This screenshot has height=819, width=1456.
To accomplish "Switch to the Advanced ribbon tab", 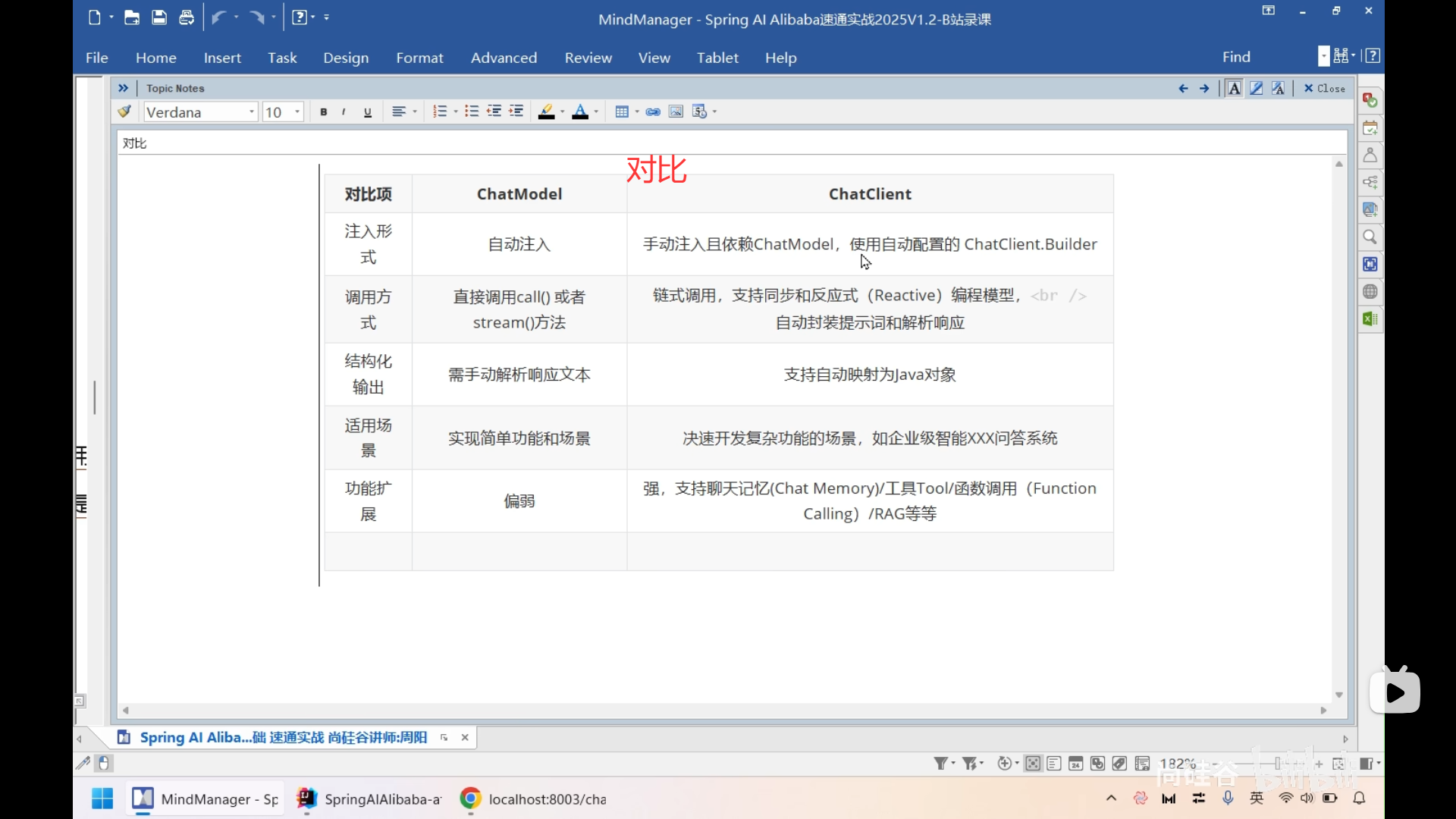I will (504, 58).
